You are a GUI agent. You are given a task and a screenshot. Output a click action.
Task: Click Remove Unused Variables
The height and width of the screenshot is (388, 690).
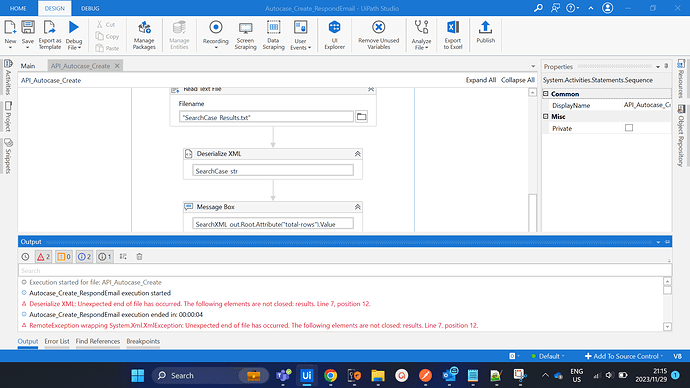[x=378, y=35]
